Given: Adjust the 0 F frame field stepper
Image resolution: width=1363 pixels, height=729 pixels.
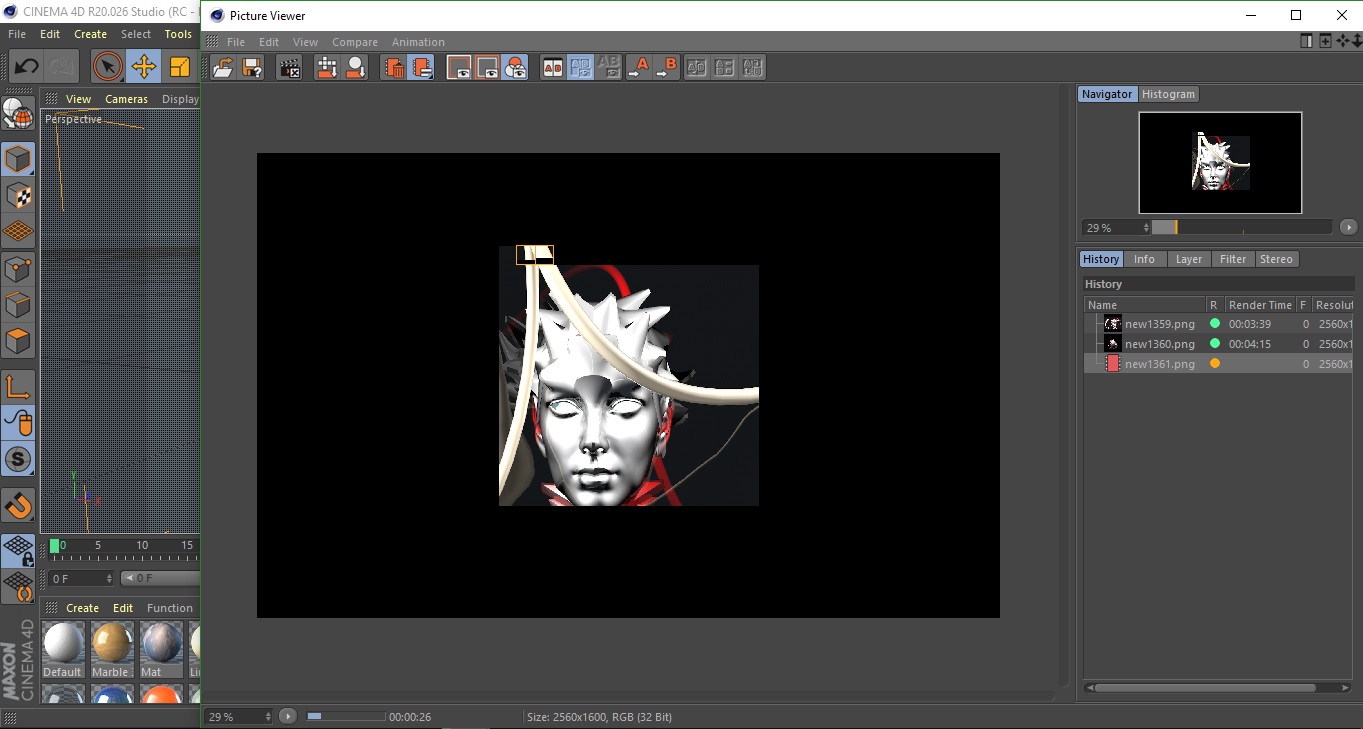Looking at the screenshot, I should pos(108,579).
